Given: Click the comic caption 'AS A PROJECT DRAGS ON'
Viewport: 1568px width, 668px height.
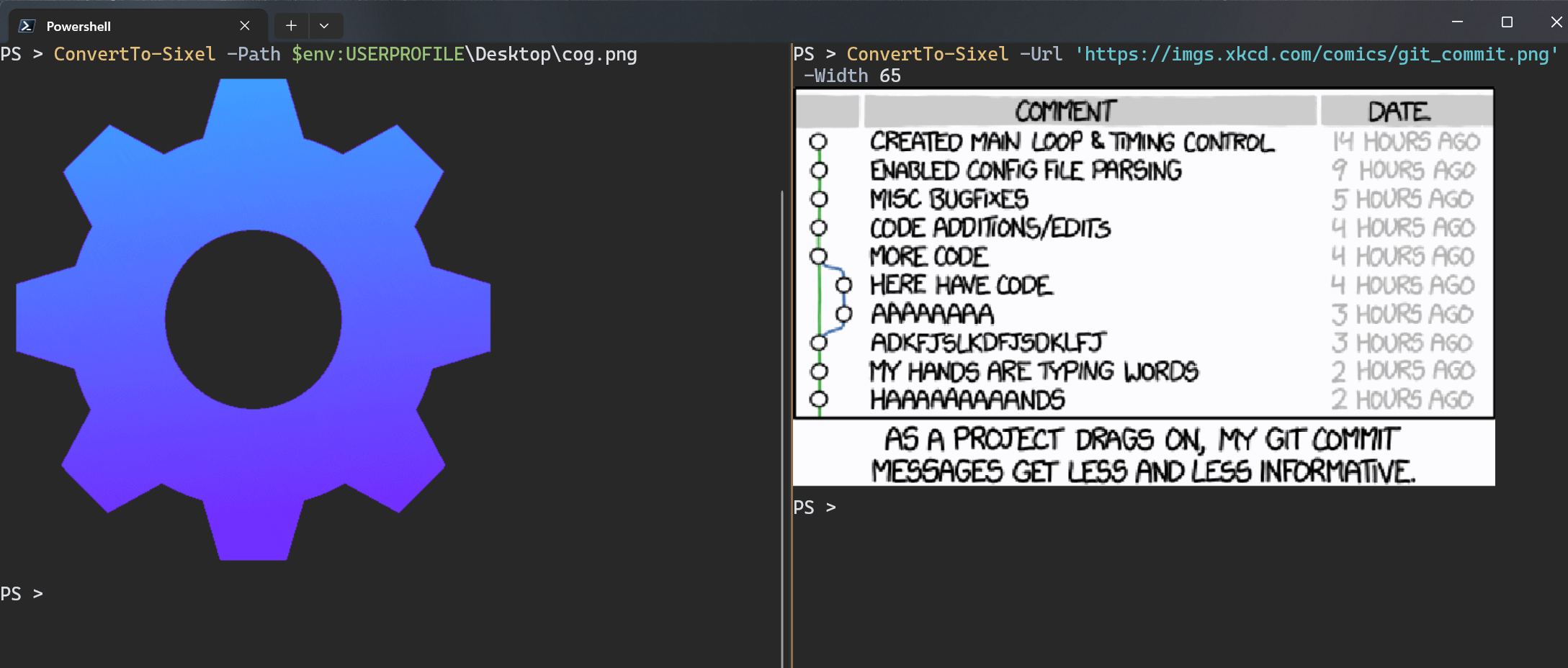Looking at the screenshot, I should [x=1044, y=440].
